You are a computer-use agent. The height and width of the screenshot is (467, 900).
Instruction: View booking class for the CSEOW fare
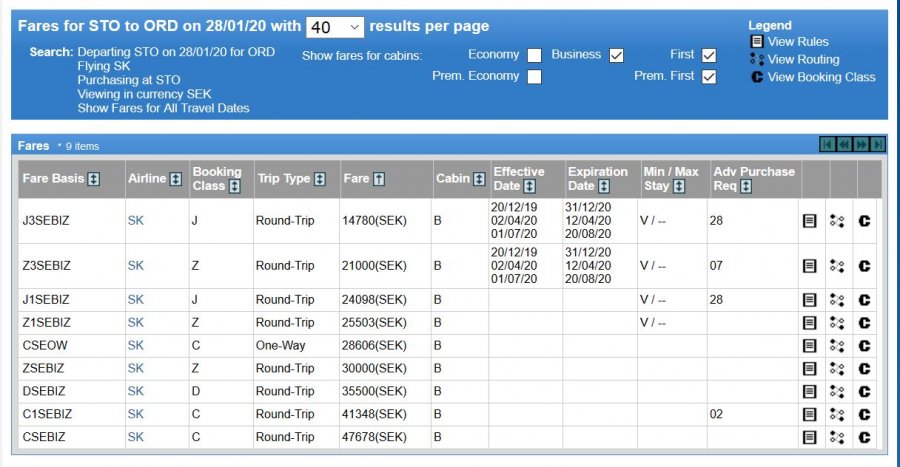[865, 345]
